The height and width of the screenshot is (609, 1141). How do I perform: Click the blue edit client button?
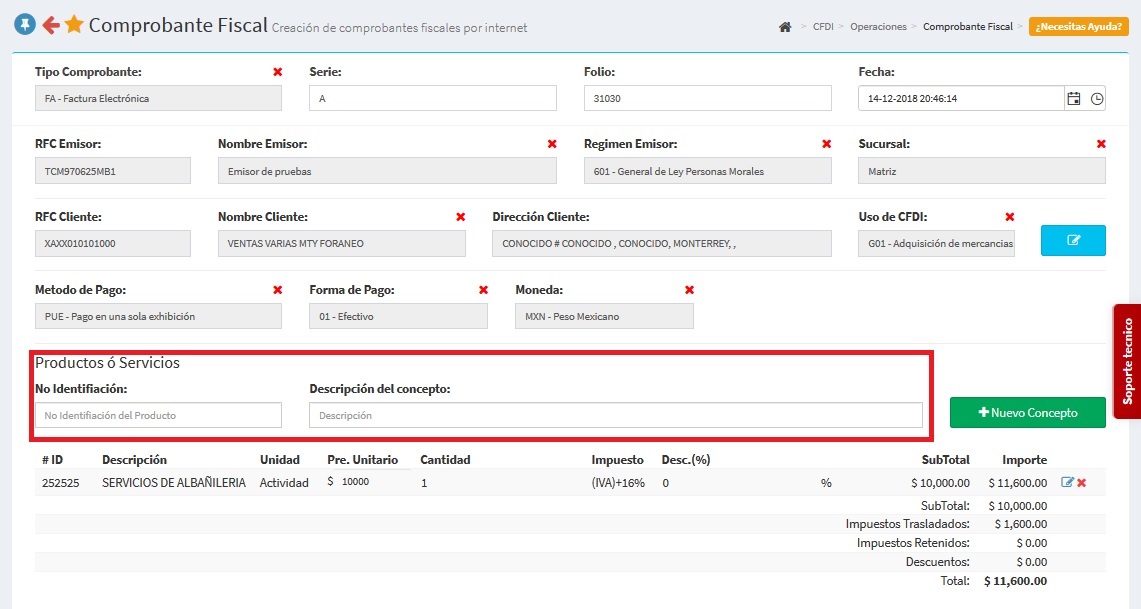(x=1073, y=241)
